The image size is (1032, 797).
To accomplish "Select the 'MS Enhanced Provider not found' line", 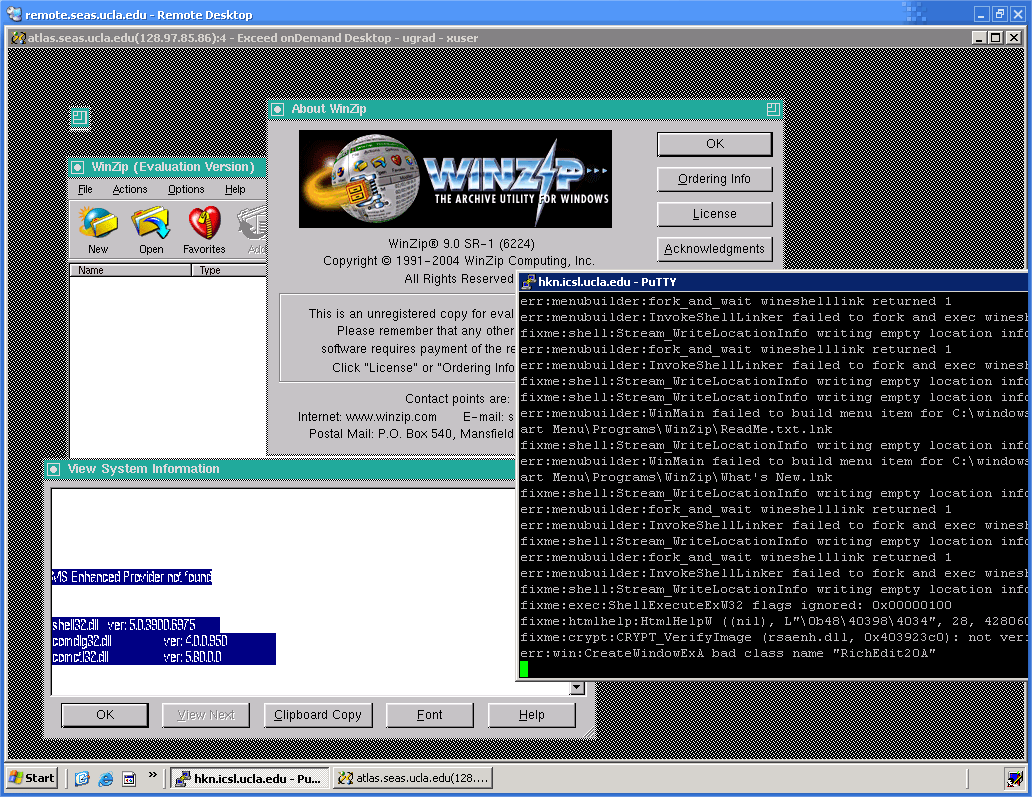I will click(132, 577).
